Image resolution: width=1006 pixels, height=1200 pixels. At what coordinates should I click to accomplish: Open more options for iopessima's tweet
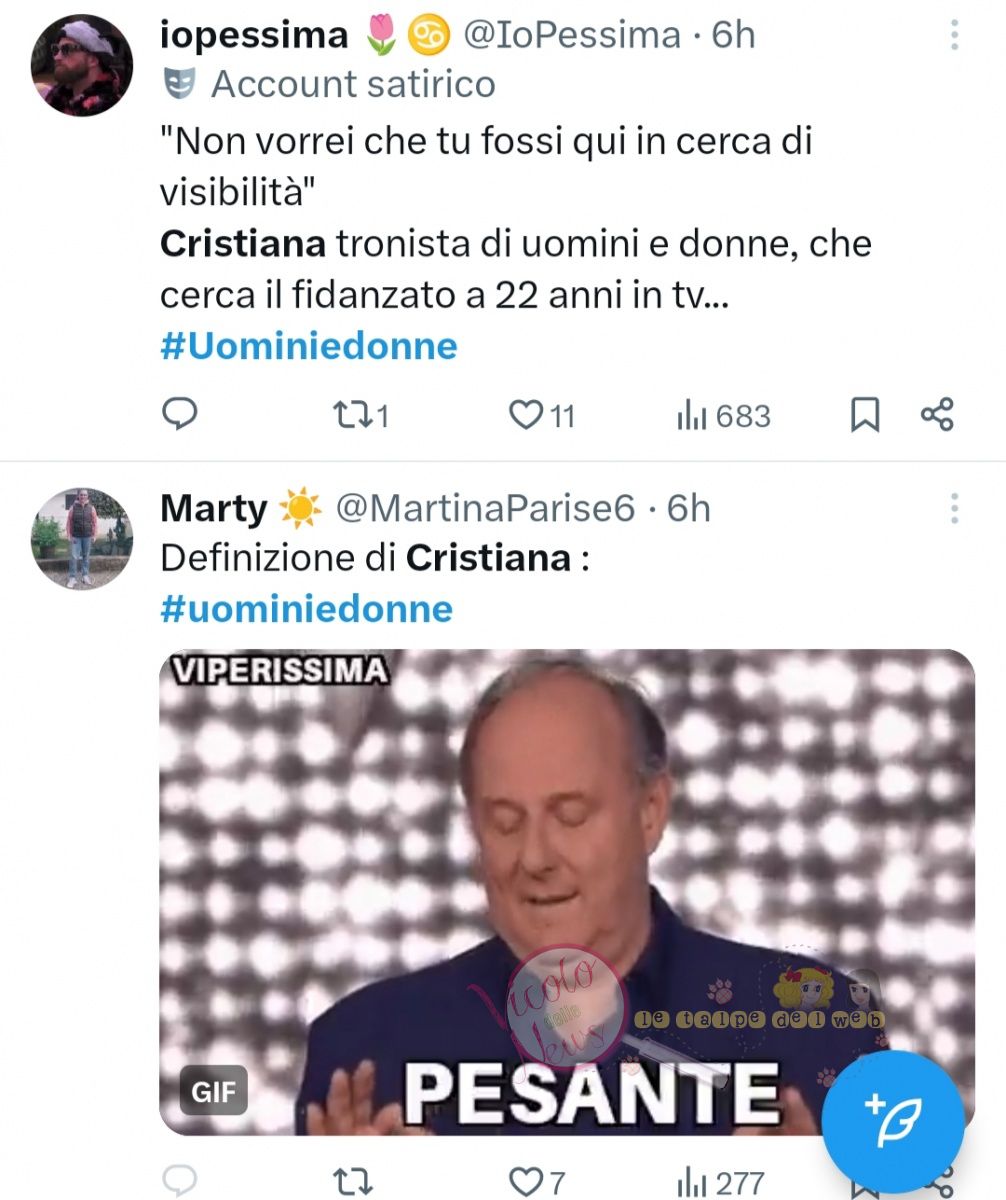(x=955, y=36)
